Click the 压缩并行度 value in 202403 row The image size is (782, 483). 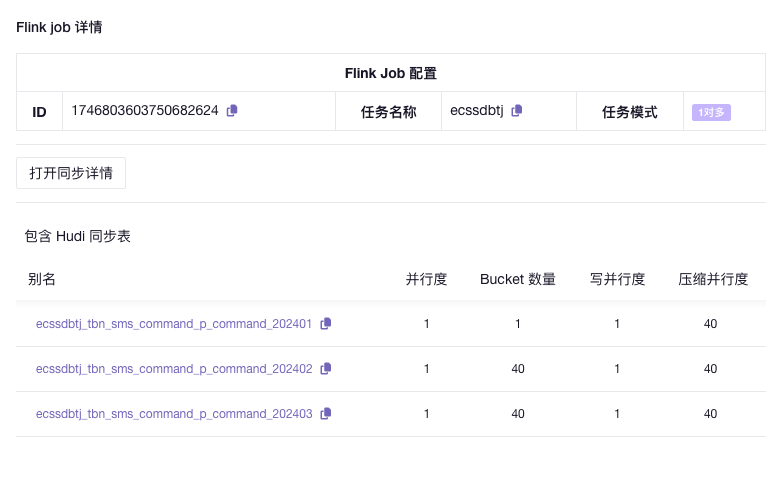(710, 414)
